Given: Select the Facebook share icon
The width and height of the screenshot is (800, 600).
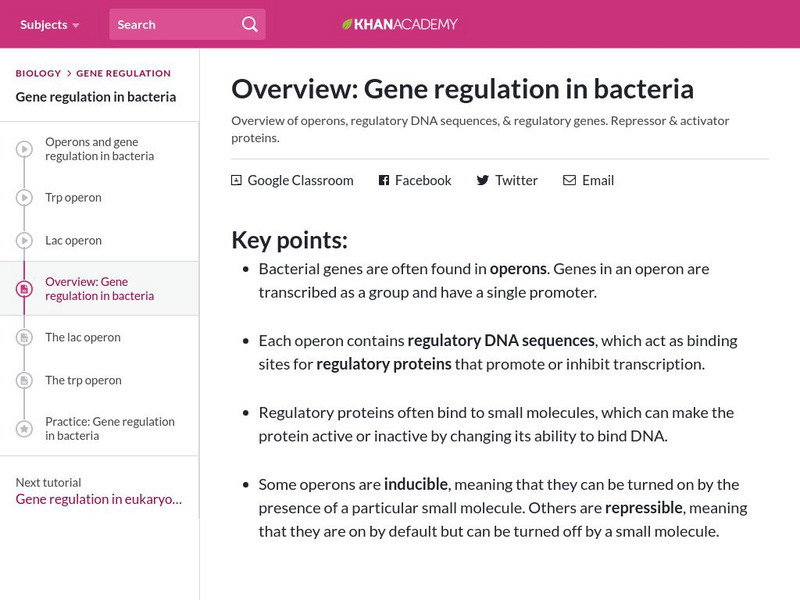Looking at the screenshot, I should pyautogui.click(x=383, y=180).
